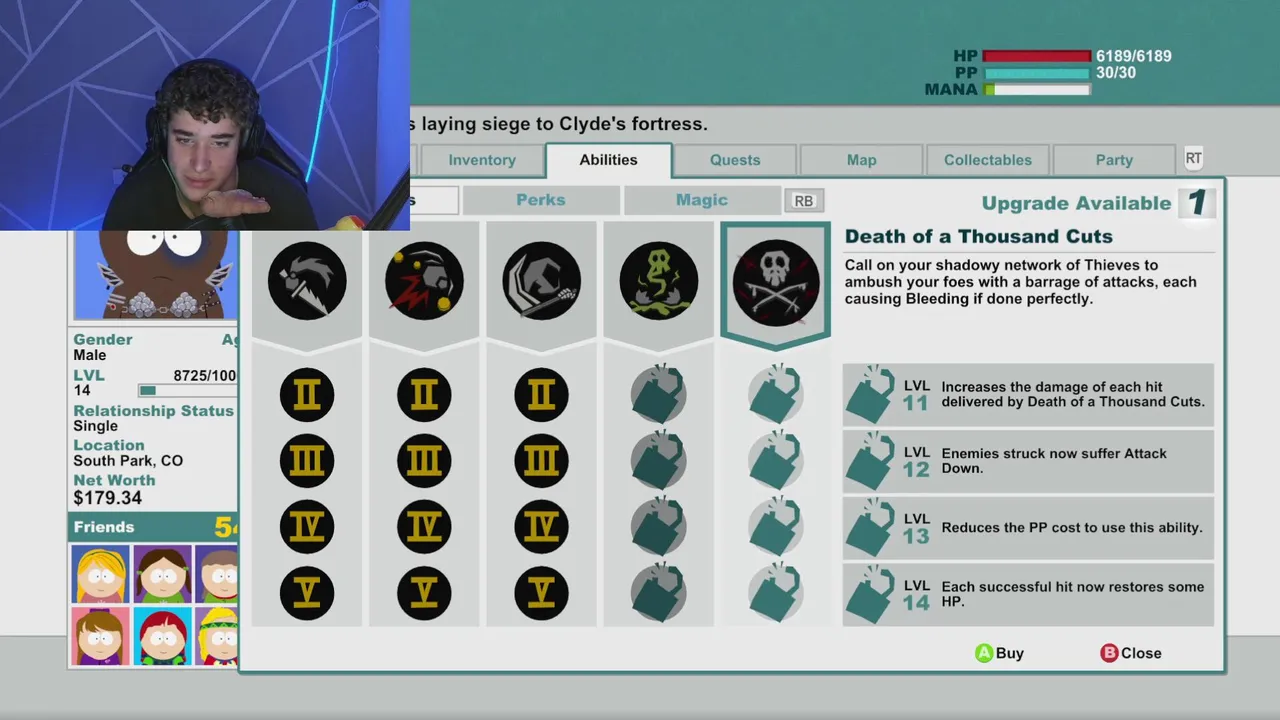1280x720 pixels.
Task: Choose level III upgrade in third ability column
Action: point(541,461)
